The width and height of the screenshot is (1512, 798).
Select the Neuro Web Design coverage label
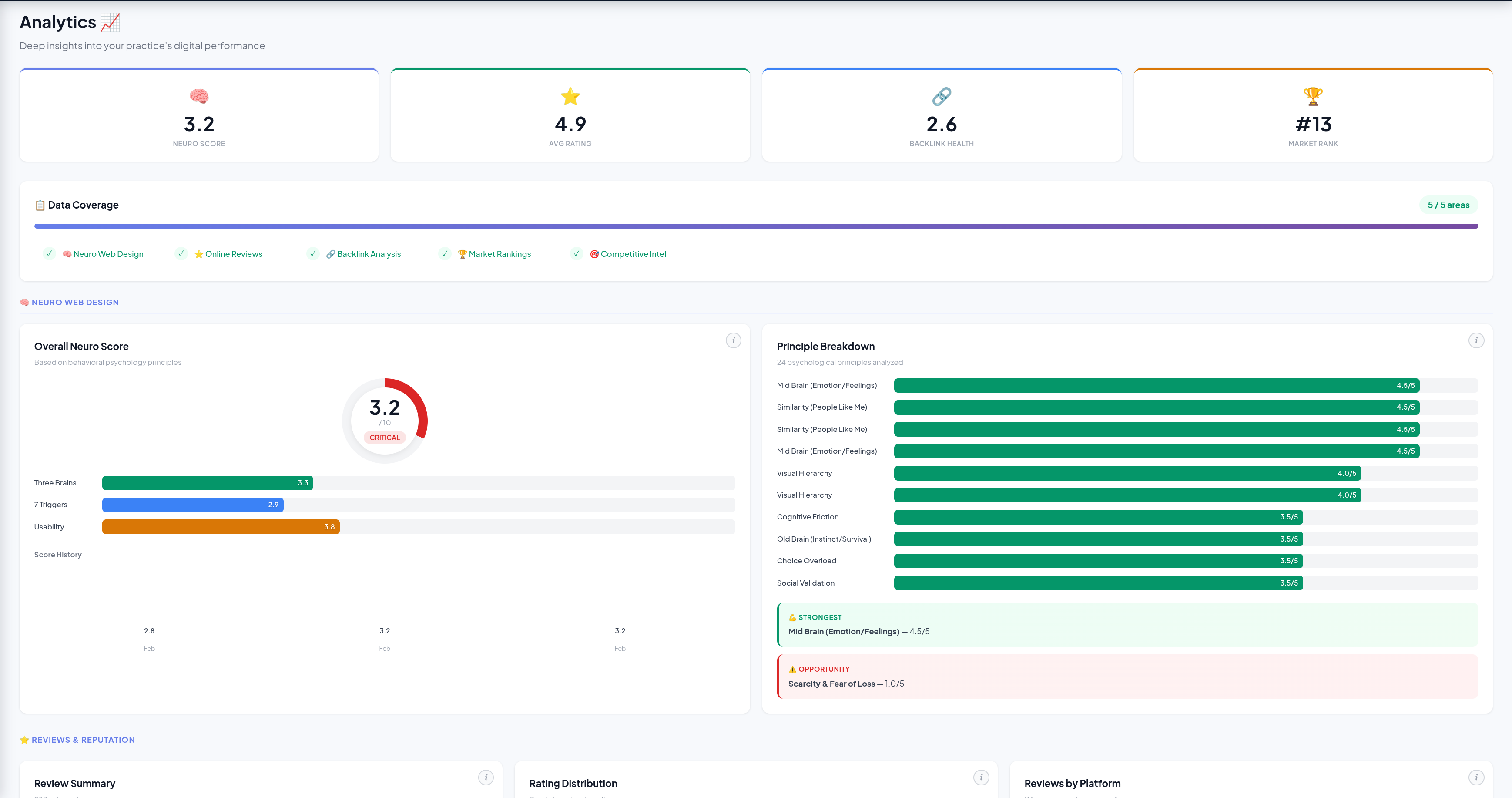[103, 254]
